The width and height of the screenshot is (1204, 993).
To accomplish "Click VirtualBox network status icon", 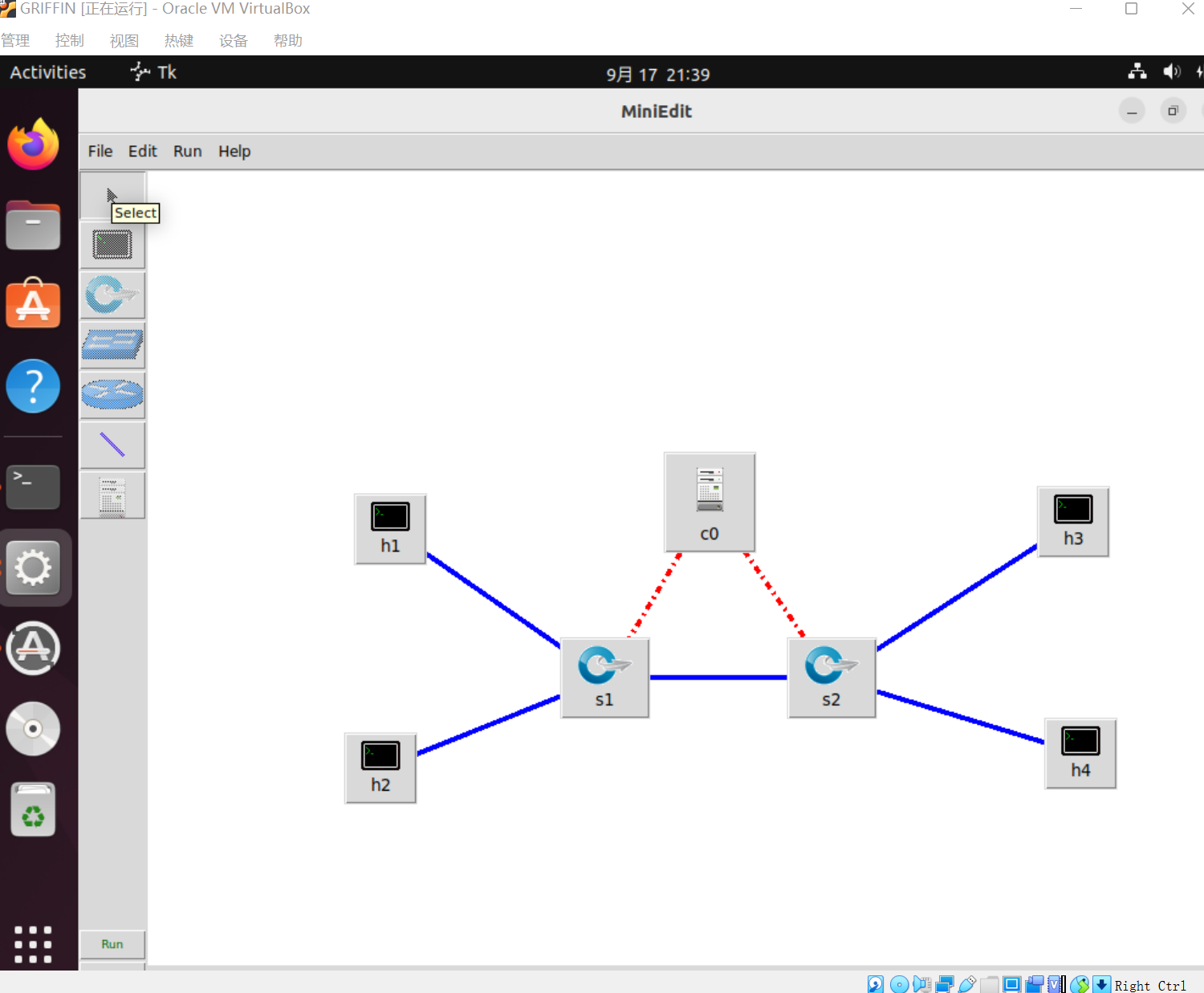I will point(945,984).
